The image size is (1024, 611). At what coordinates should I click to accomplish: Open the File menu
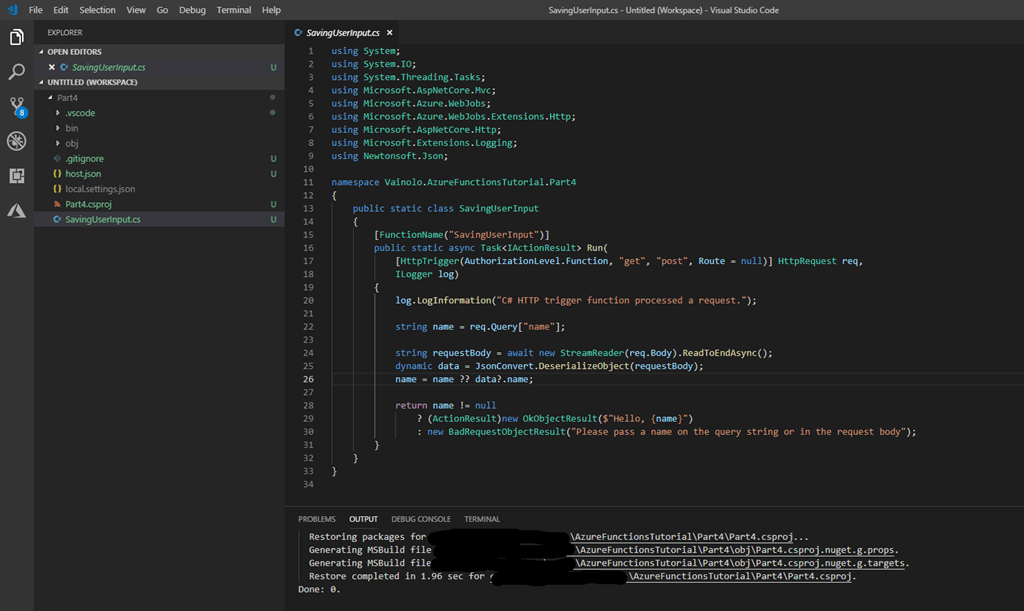pyautogui.click(x=36, y=10)
